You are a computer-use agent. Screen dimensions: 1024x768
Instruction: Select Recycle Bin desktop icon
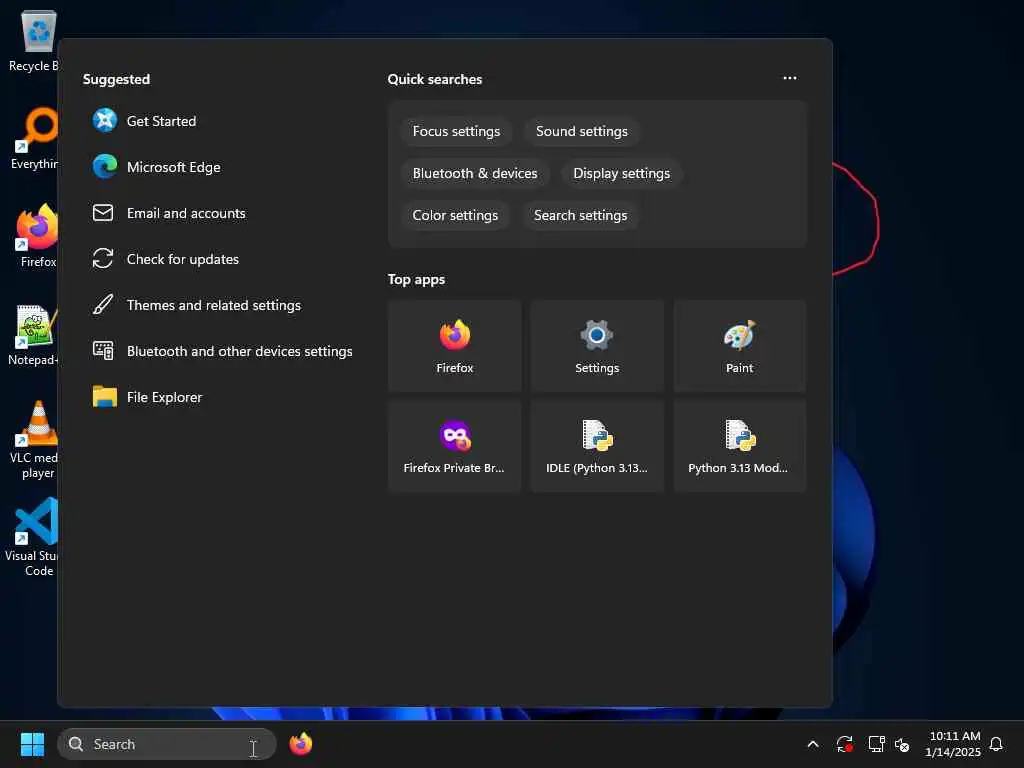tap(33, 41)
